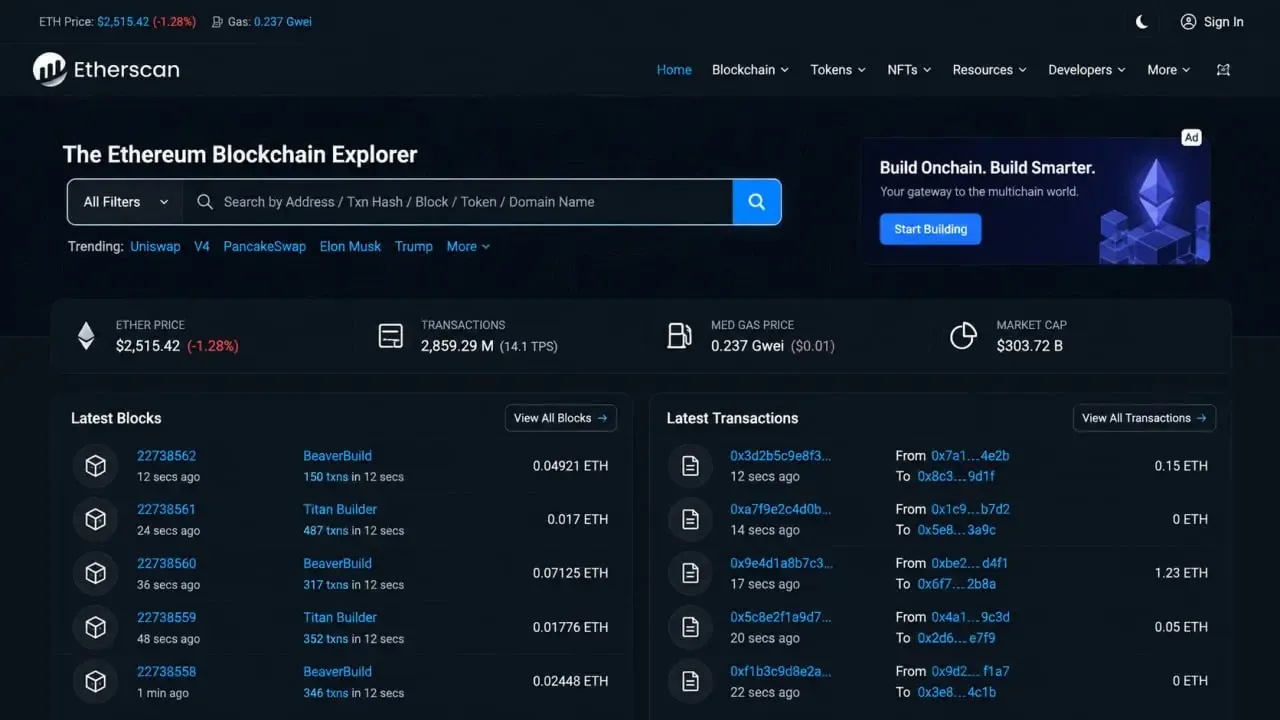Click the block cube icon for 22738562
The image size is (1280, 720).
click(x=96, y=466)
